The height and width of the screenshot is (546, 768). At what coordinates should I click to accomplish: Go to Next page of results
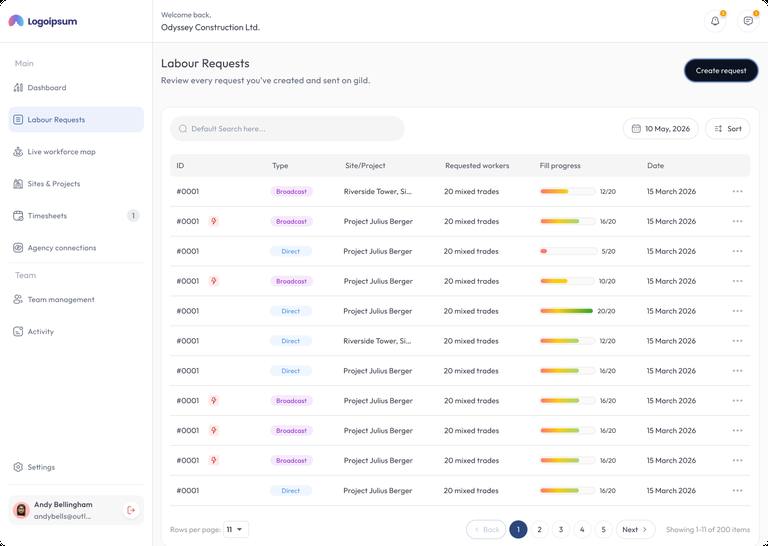click(635, 529)
